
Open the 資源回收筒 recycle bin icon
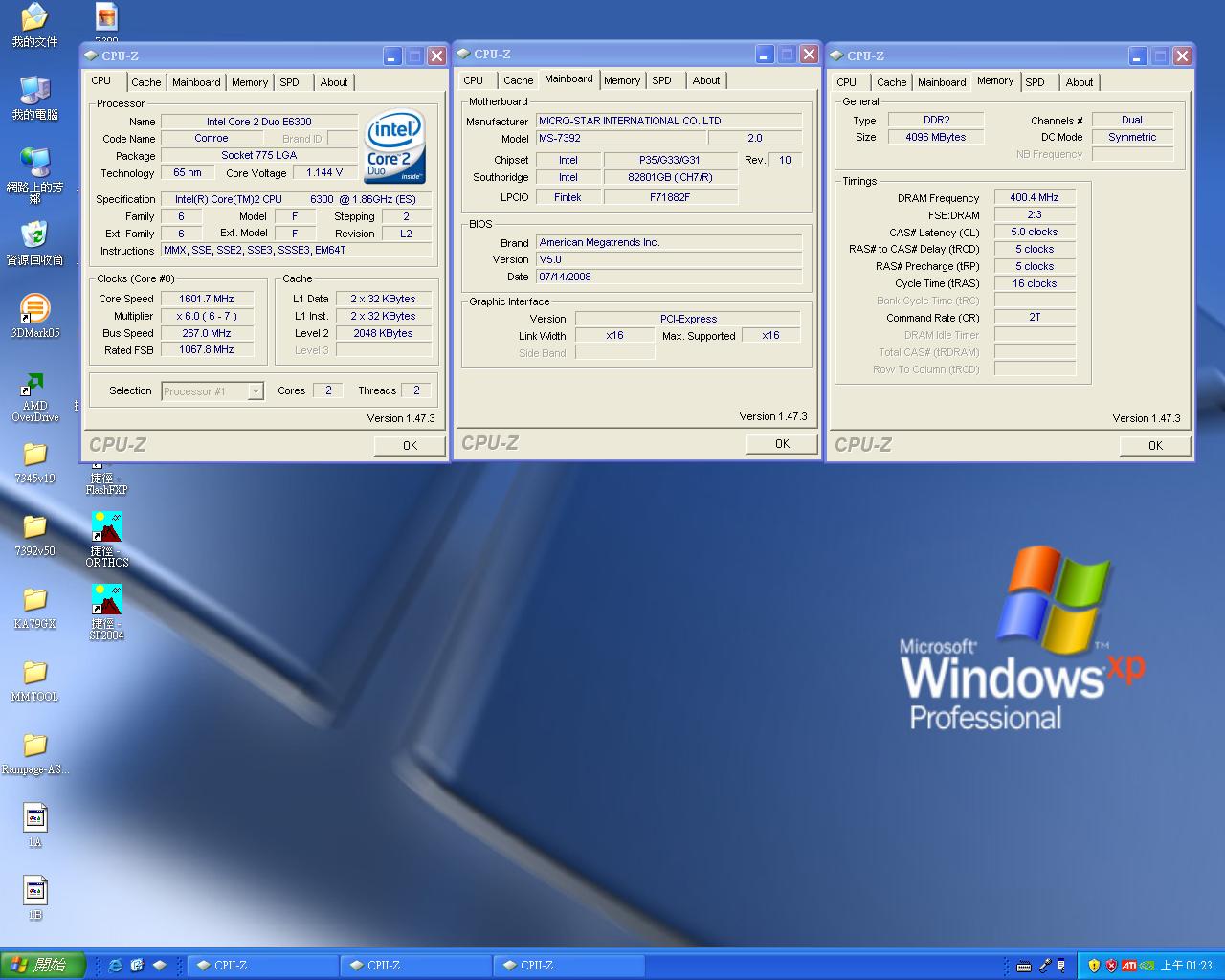(x=34, y=243)
